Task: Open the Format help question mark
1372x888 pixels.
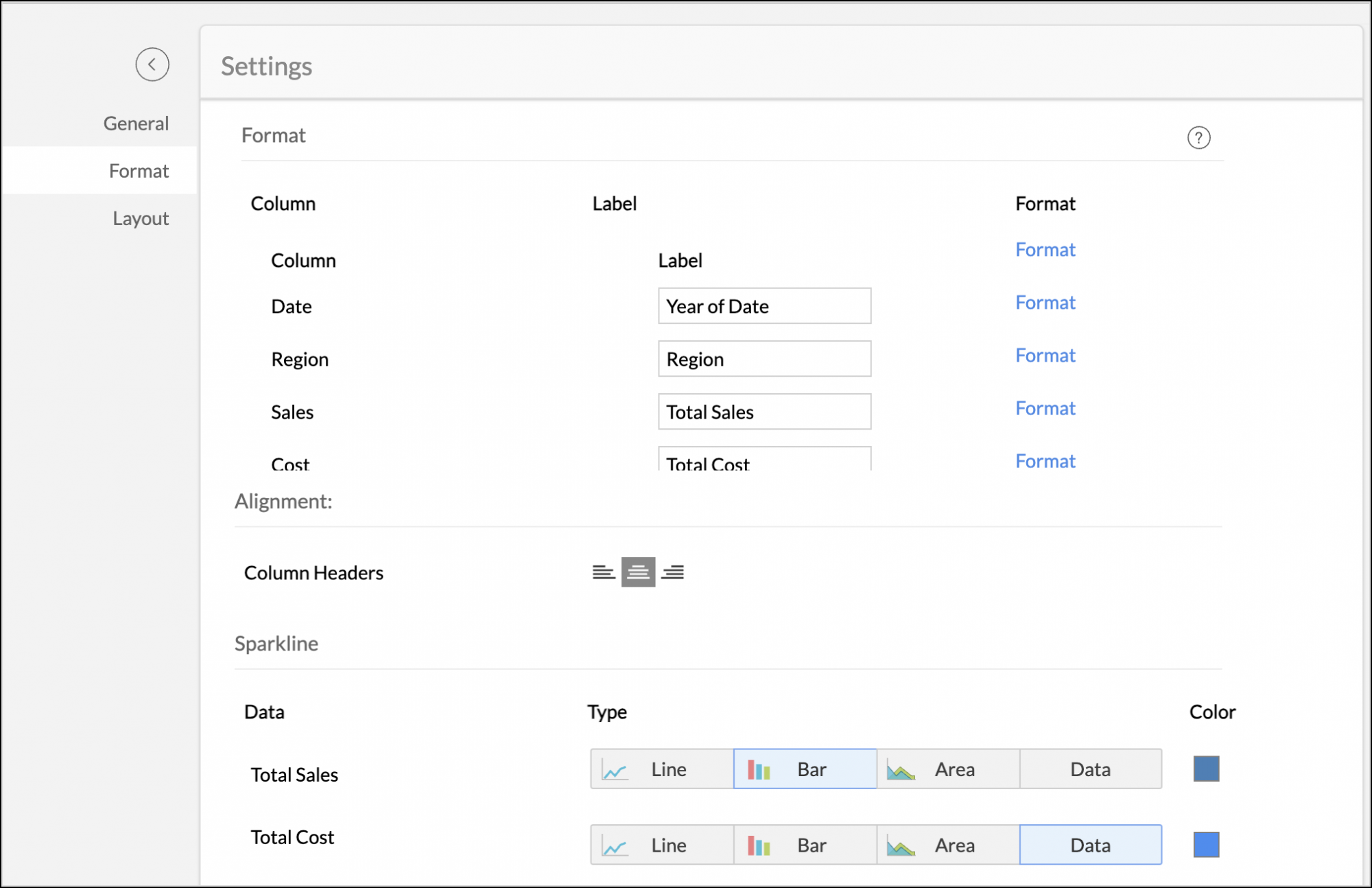Action: [x=1199, y=137]
